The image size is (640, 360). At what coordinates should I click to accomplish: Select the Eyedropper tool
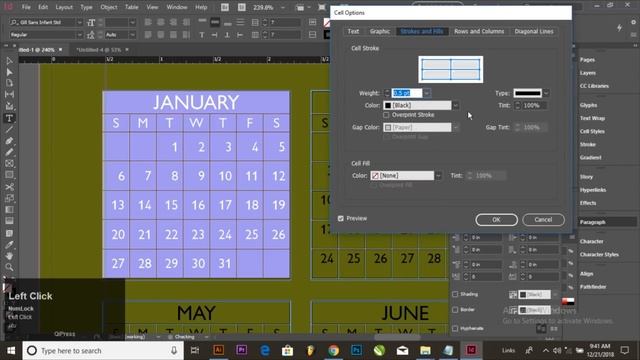point(9,244)
